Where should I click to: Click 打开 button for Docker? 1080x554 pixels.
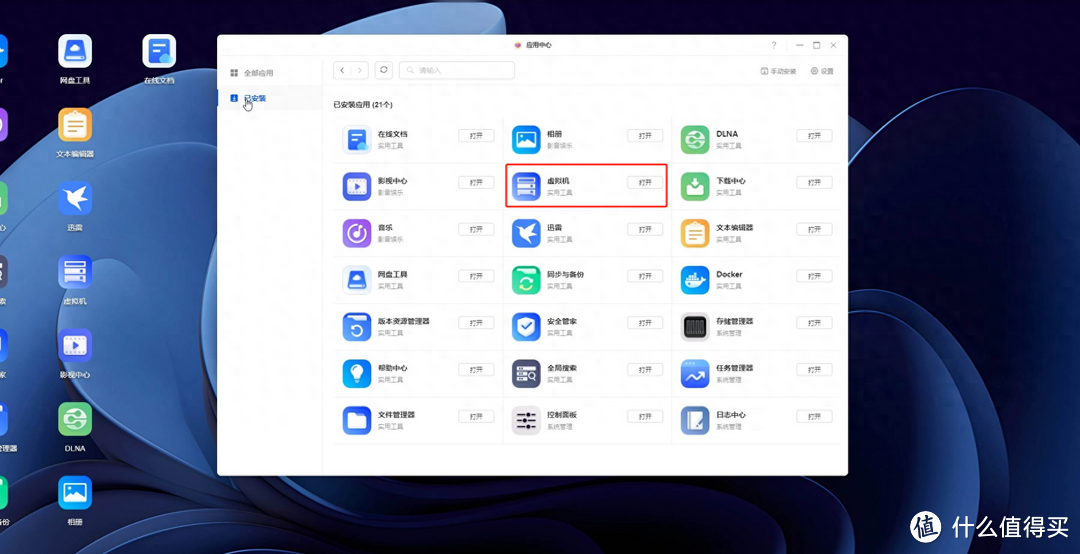pyautogui.click(x=814, y=276)
